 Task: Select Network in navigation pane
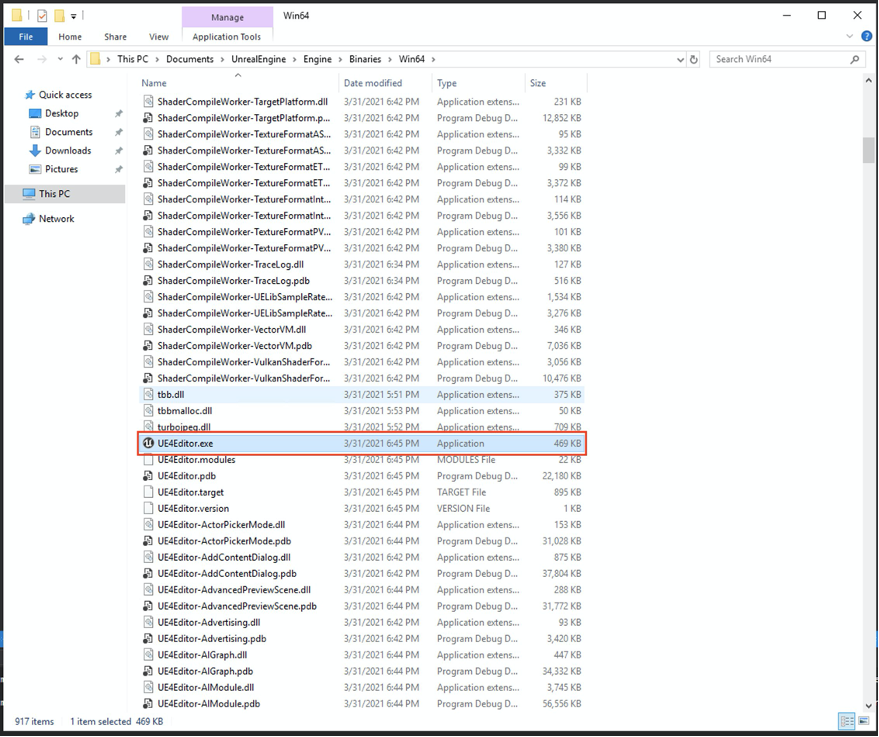click(x=56, y=219)
